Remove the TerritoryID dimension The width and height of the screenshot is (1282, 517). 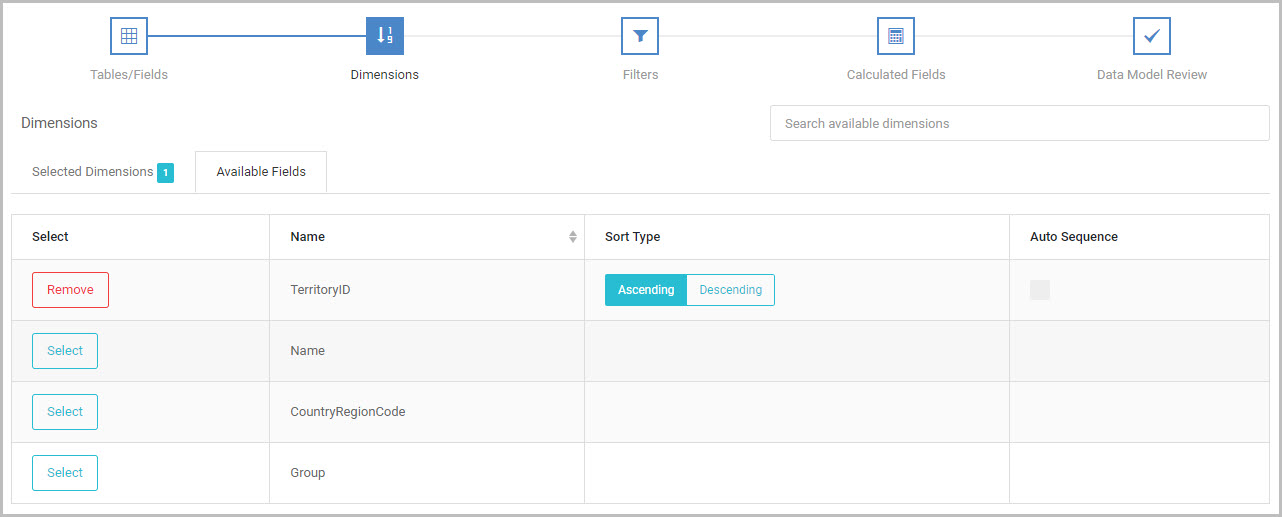click(70, 290)
